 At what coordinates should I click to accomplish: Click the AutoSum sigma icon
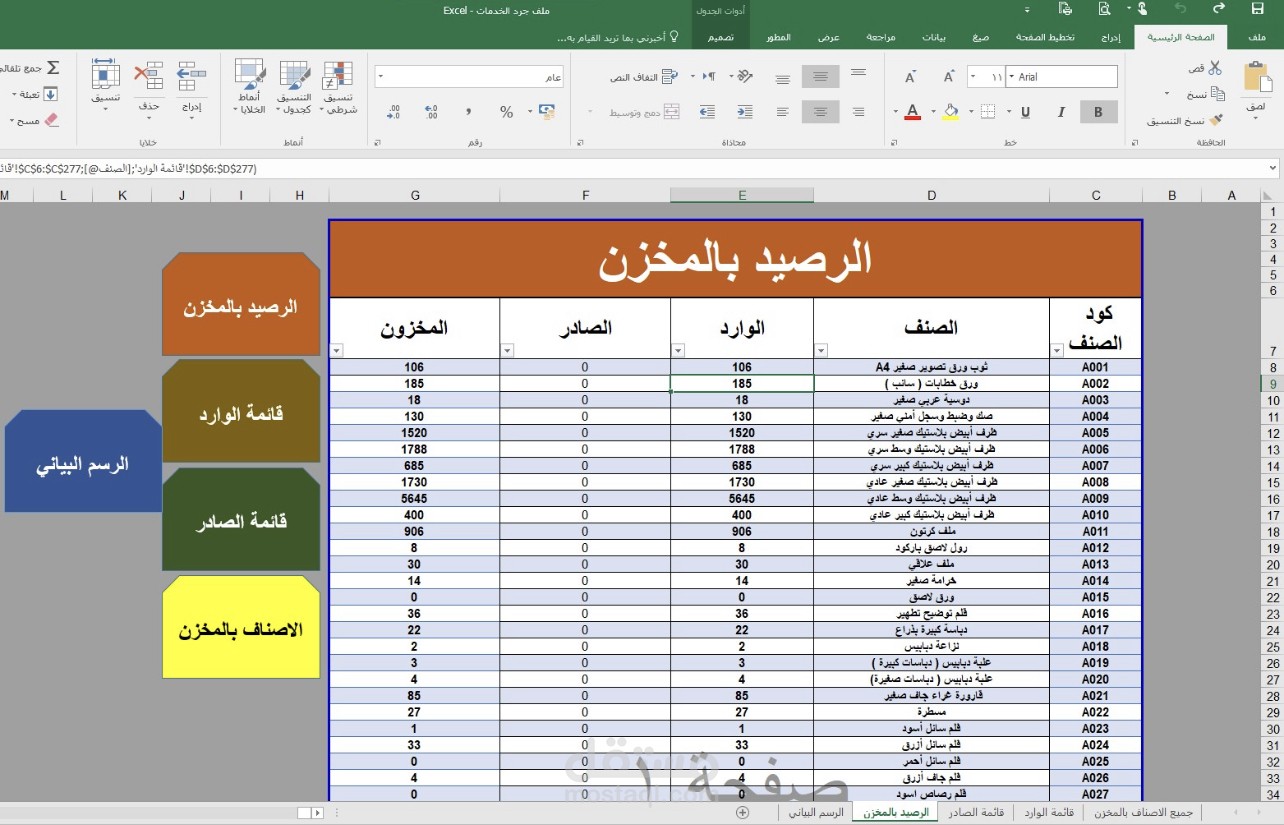coord(54,68)
